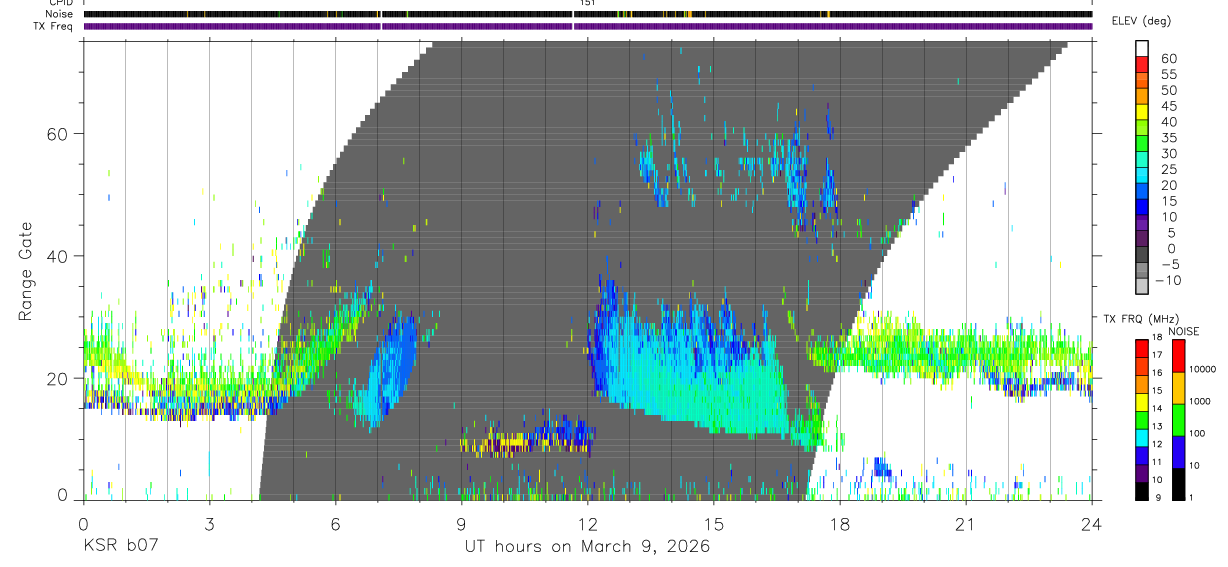Click the 'ELEV (deg)' colorbar title

(1142, 21)
